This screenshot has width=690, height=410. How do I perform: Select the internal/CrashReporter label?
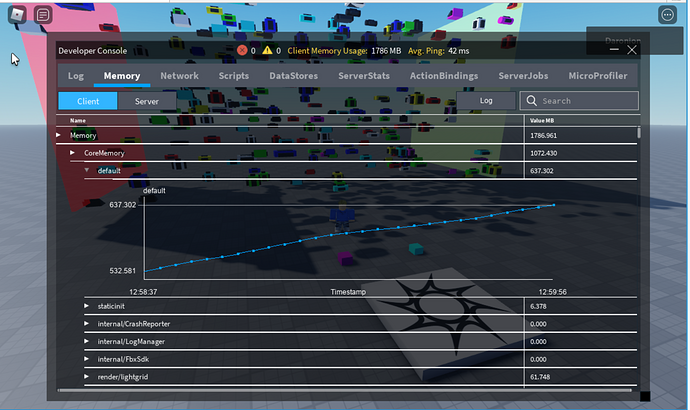[134, 324]
